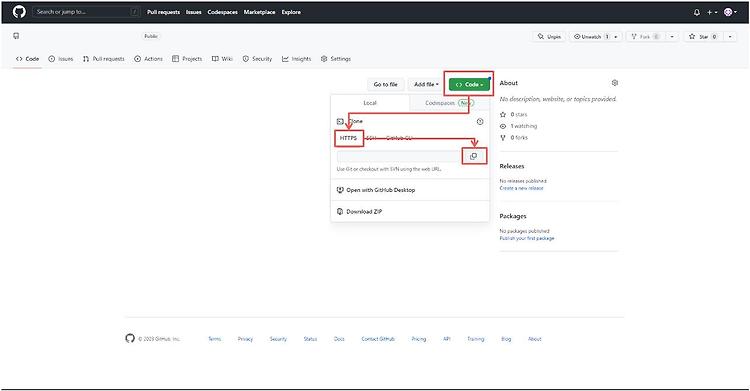Open the repository Settings tab
750x391 pixels.
tap(336, 59)
